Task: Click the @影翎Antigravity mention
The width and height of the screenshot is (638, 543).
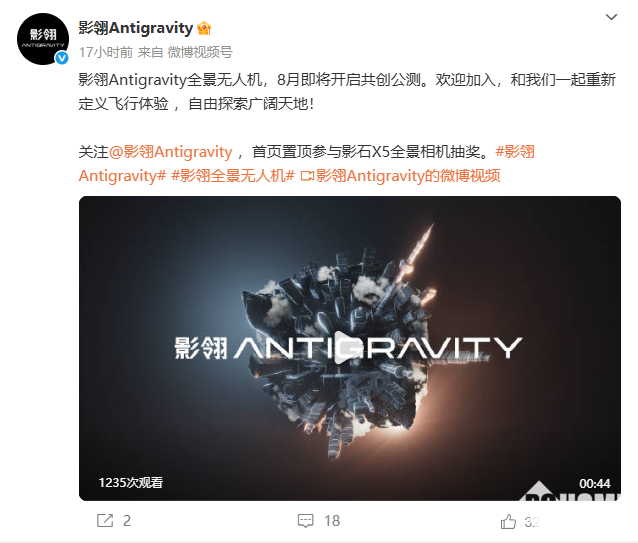Action: (170, 152)
